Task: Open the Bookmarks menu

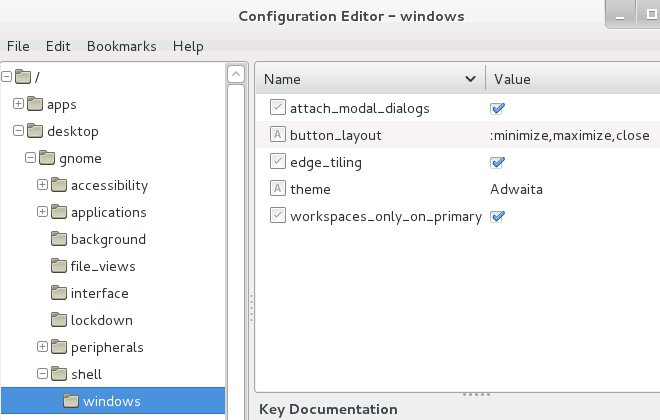Action: click(x=121, y=46)
